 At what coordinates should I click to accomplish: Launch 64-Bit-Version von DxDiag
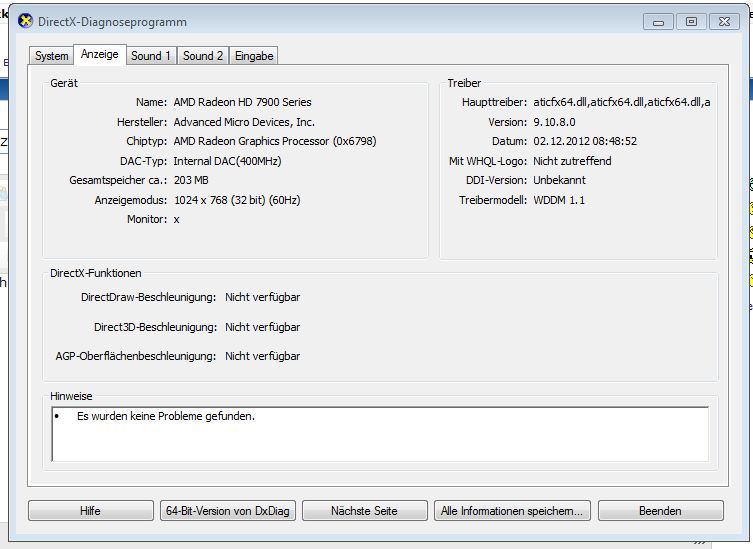[228, 511]
